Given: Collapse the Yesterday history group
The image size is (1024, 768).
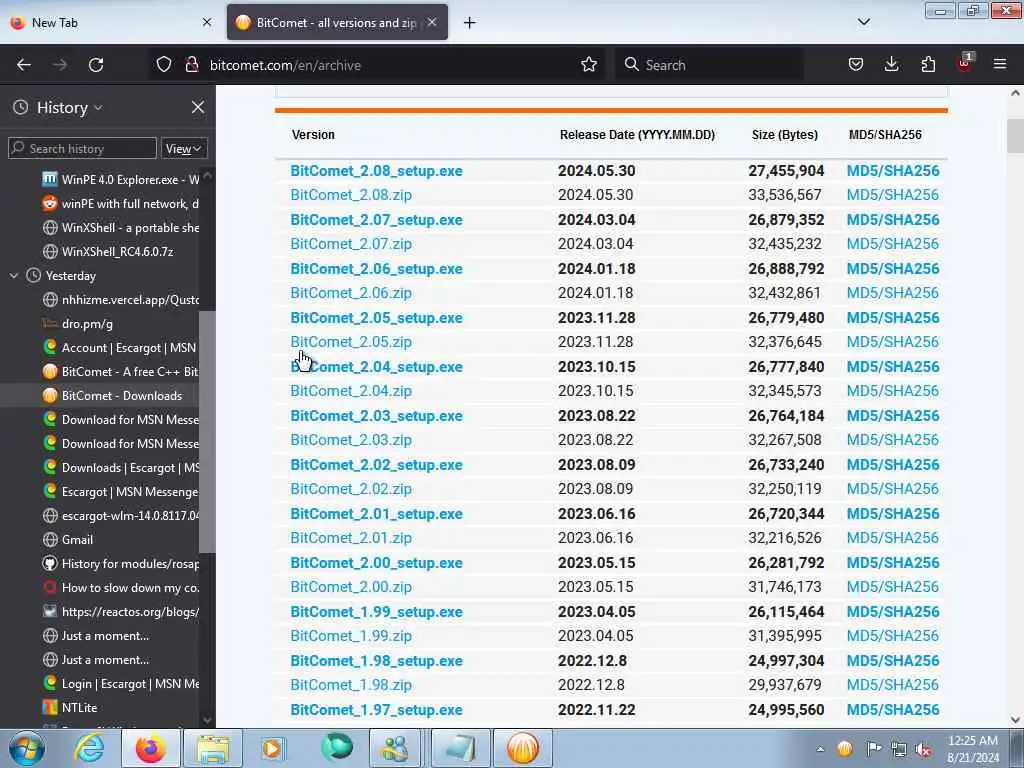Looking at the screenshot, I should 14,276.
